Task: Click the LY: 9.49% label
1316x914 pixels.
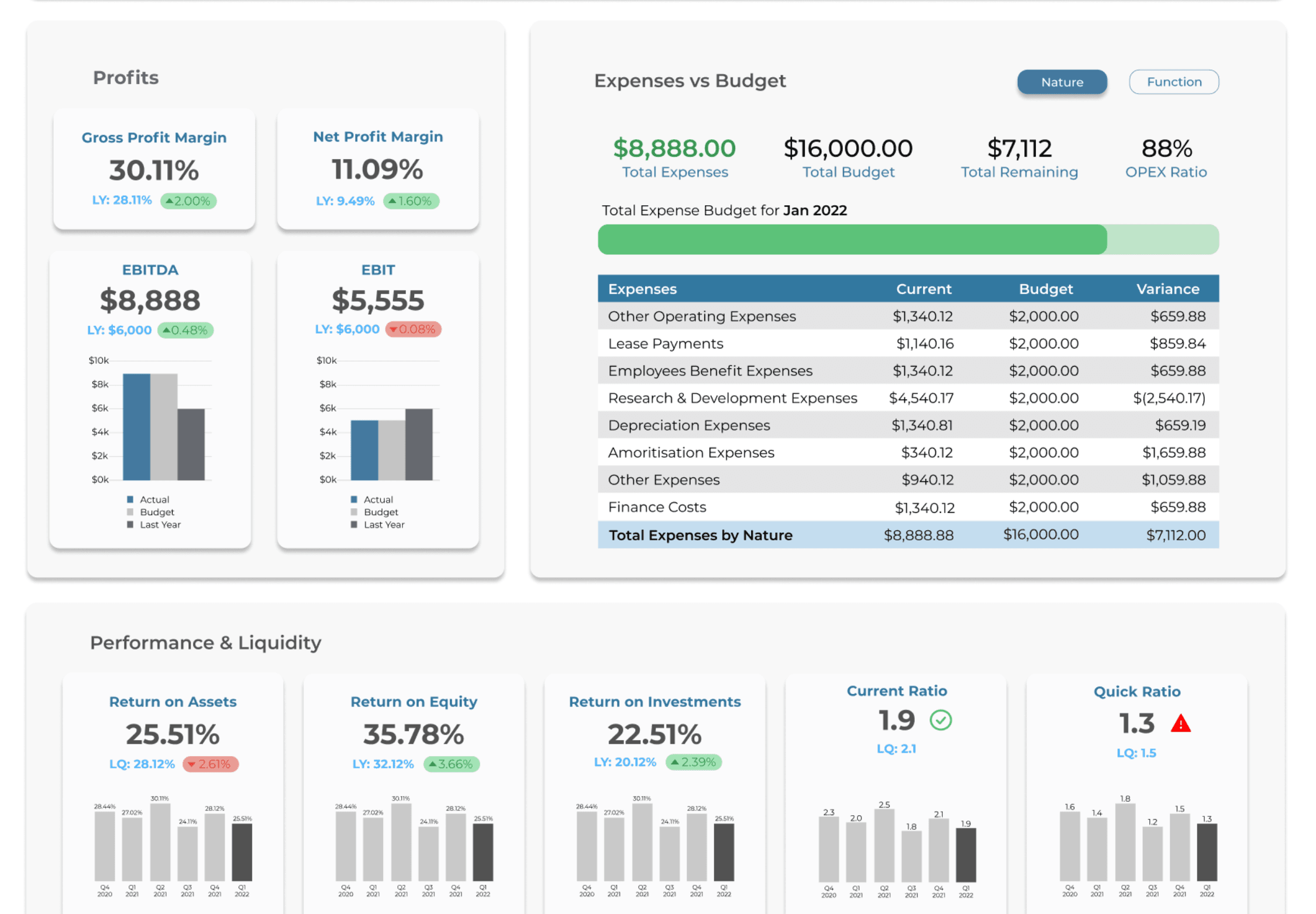Action: 345,201
